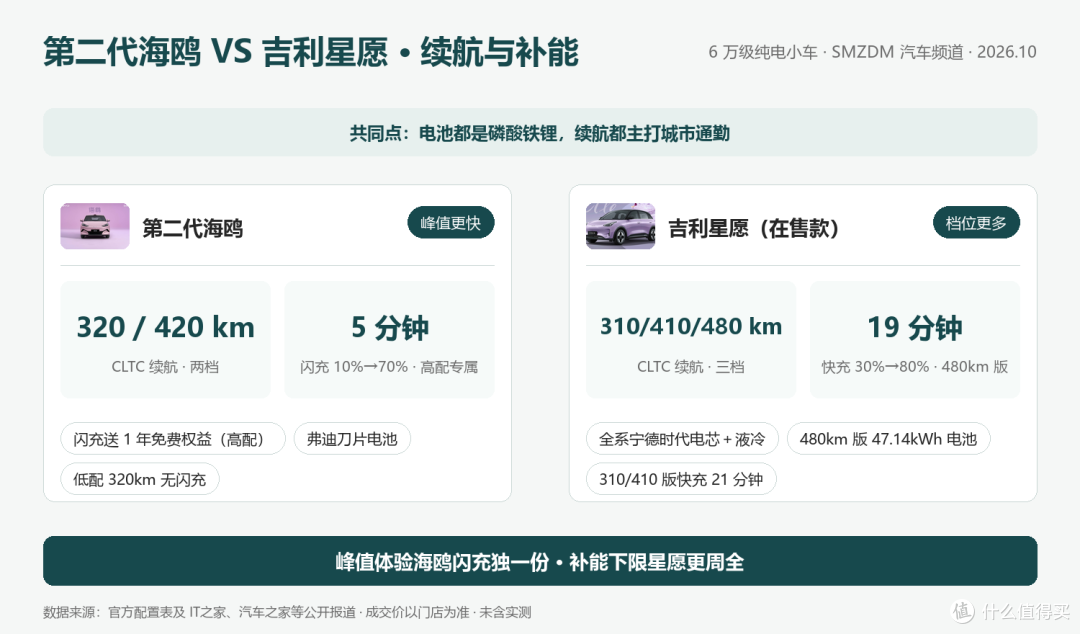Image resolution: width=1080 pixels, height=634 pixels.
Task: Click the 低配 320km 无闪充 tag
Action: coord(140,479)
